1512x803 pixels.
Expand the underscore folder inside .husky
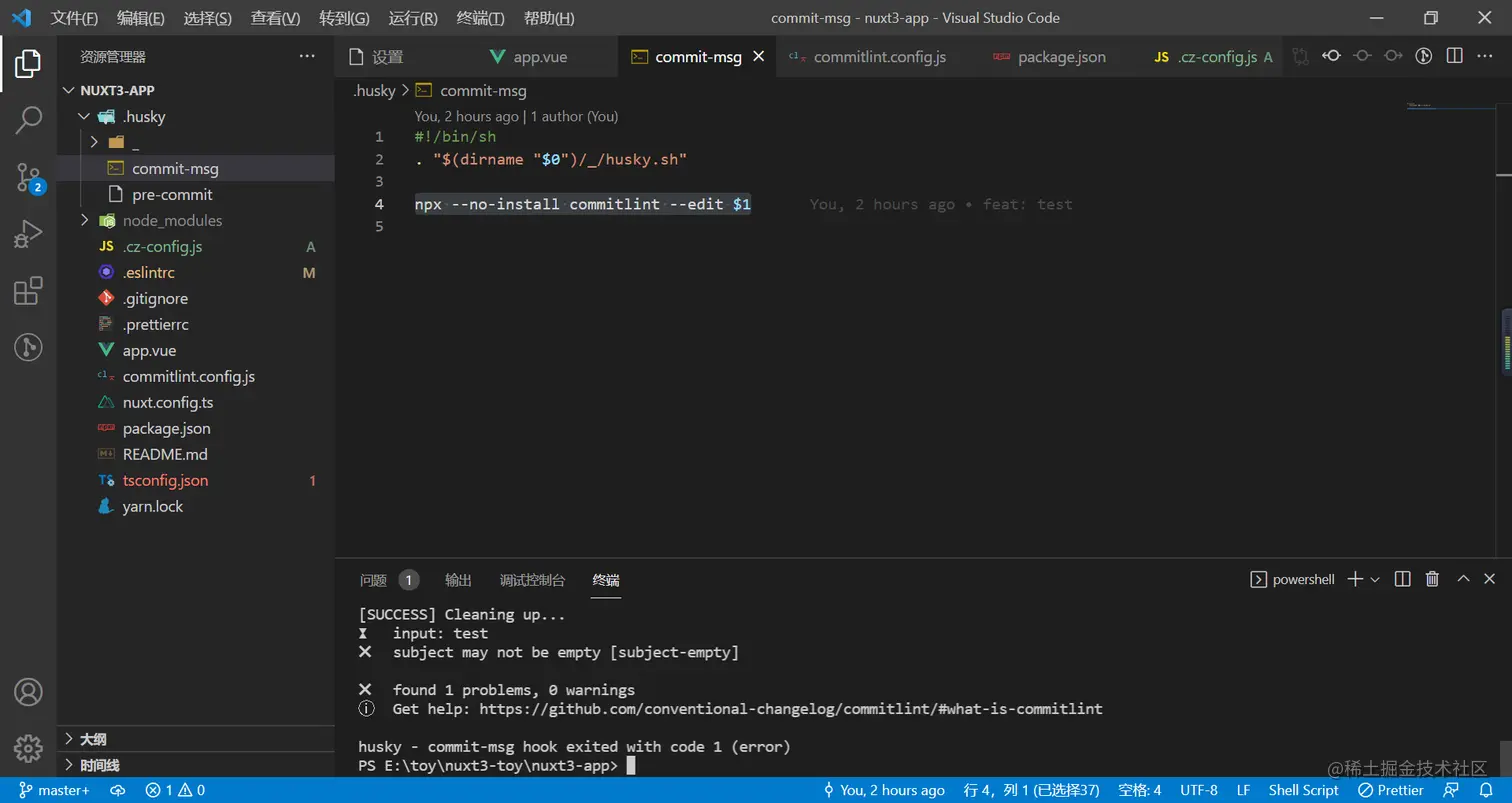94,143
